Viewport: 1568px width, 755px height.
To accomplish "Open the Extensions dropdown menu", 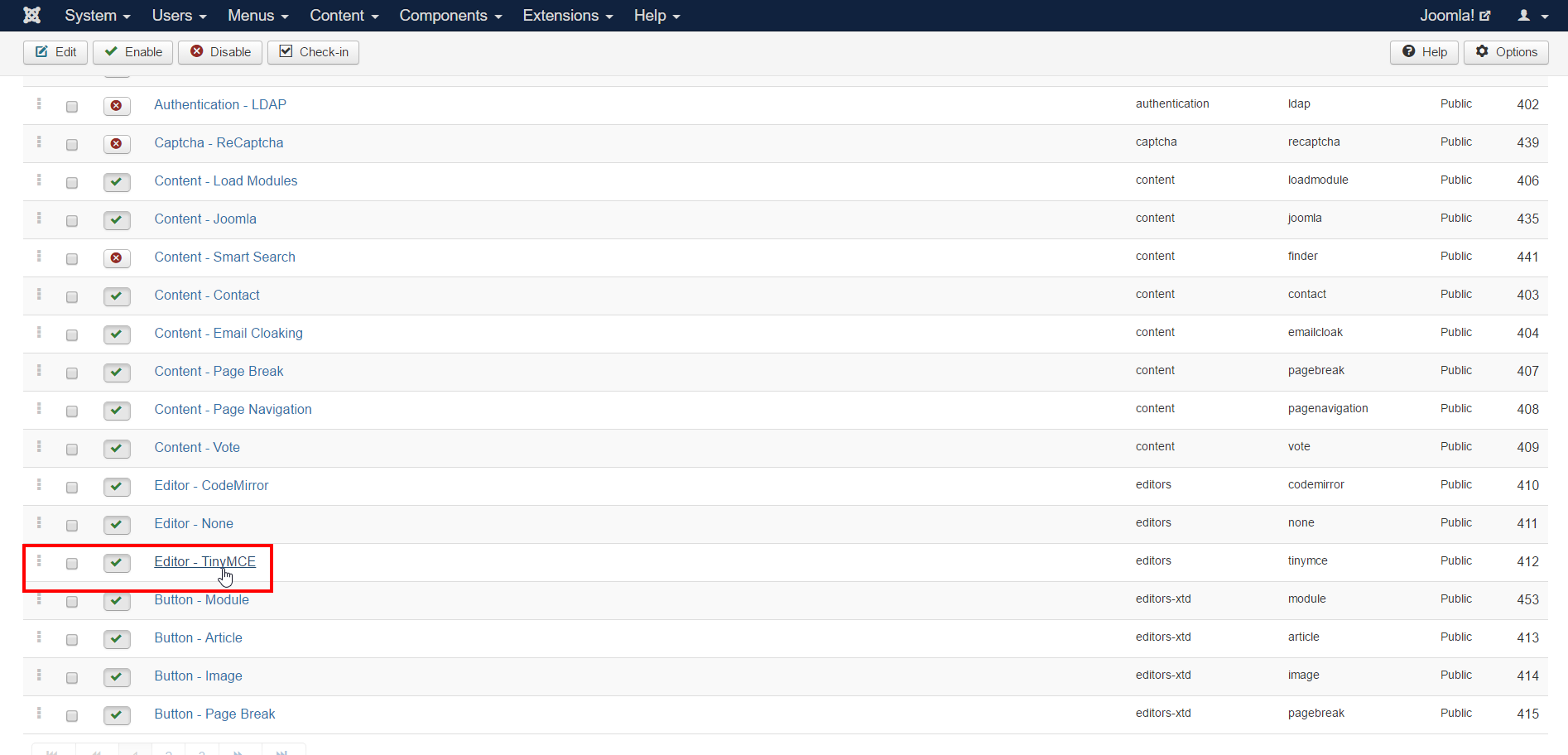I will coord(568,16).
